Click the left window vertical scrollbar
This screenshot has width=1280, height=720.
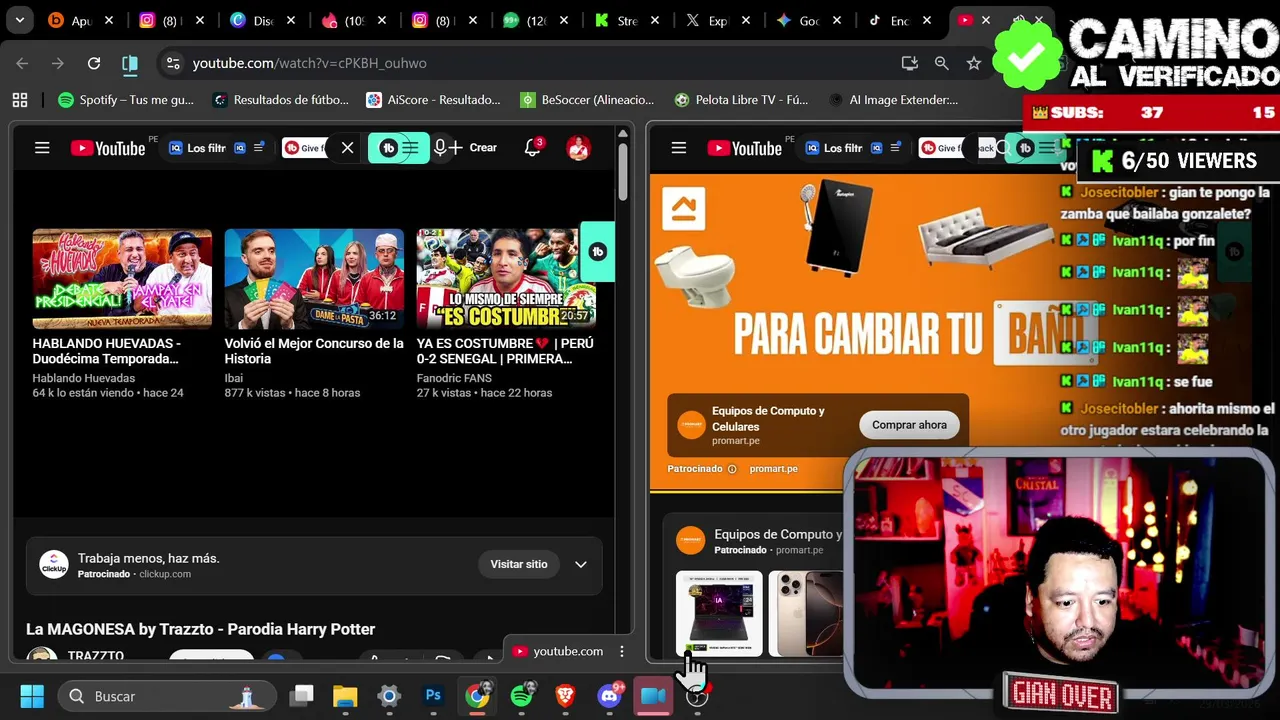[623, 170]
